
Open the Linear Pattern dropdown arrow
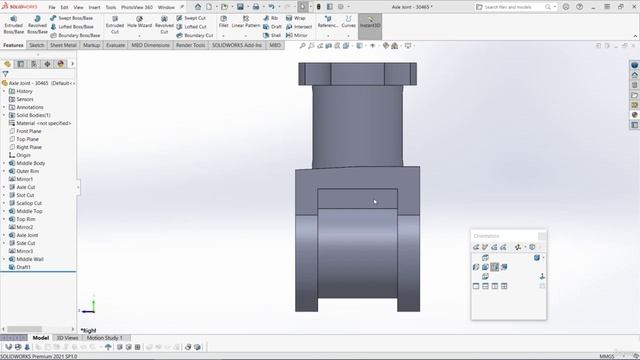pos(246,36)
